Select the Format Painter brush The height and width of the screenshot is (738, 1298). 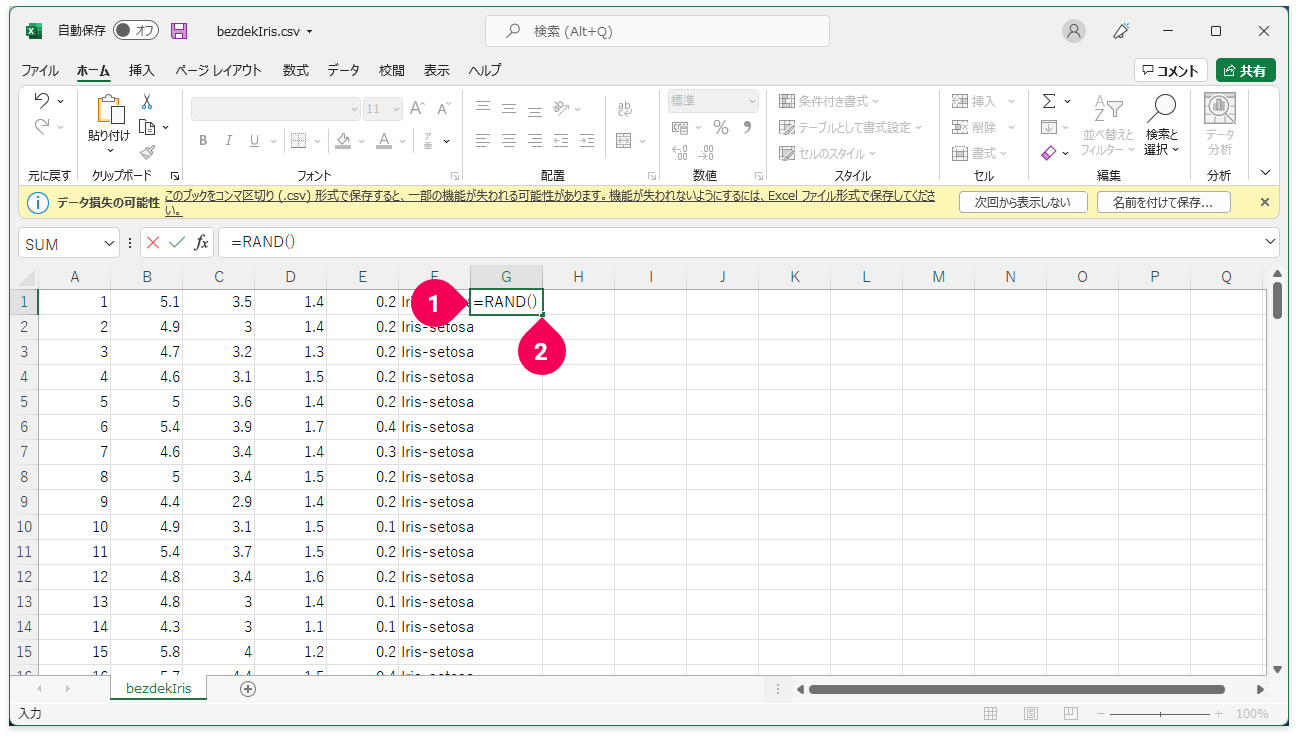point(147,152)
